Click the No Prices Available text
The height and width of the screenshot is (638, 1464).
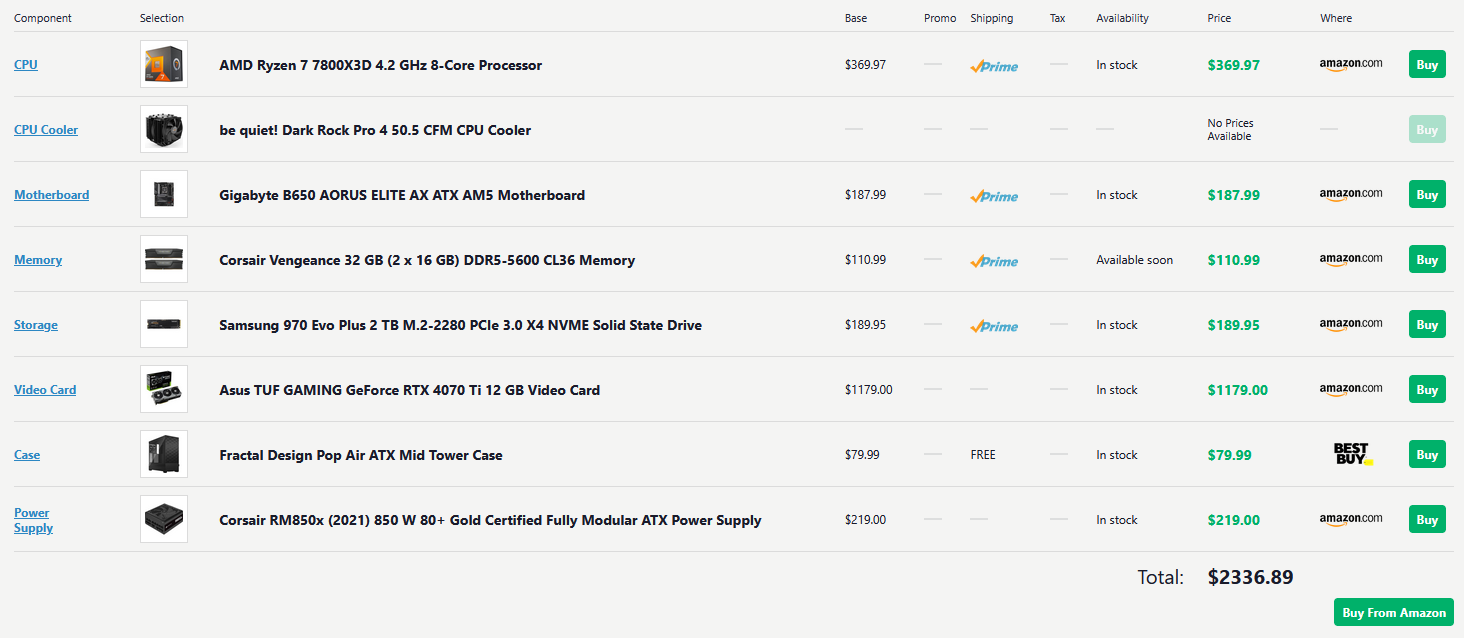(x=1231, y=130)
